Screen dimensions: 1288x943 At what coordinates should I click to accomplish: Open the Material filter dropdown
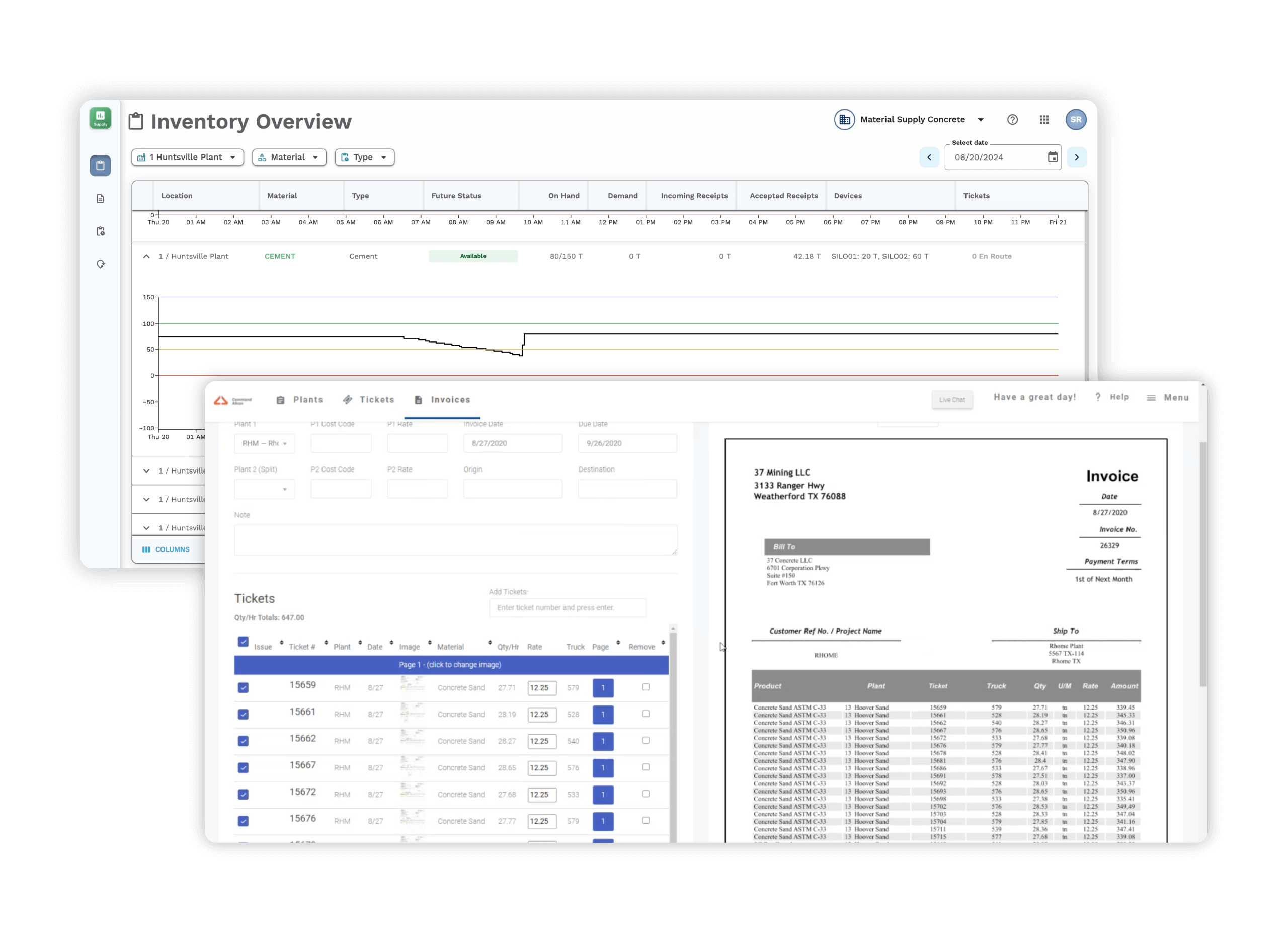click(x=289, y=157)
